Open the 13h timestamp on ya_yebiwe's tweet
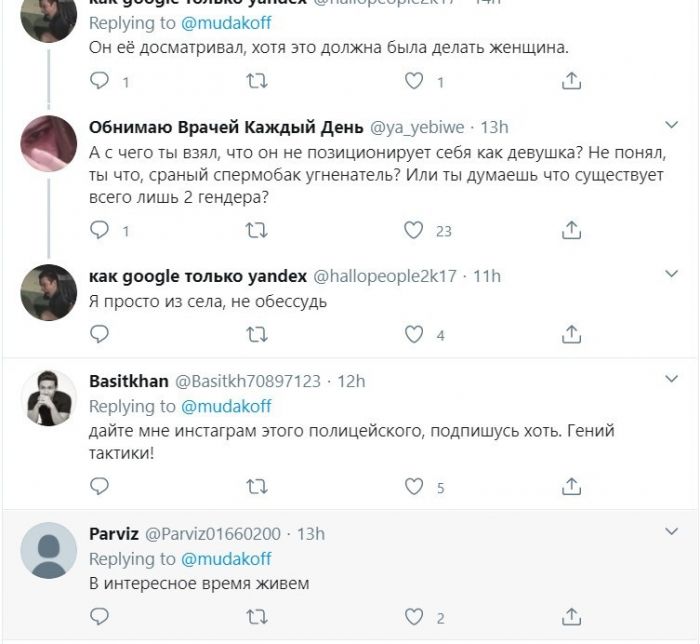The height and width of the screenshot is (644, 700). pyautogui.click(x=494, y=127)
